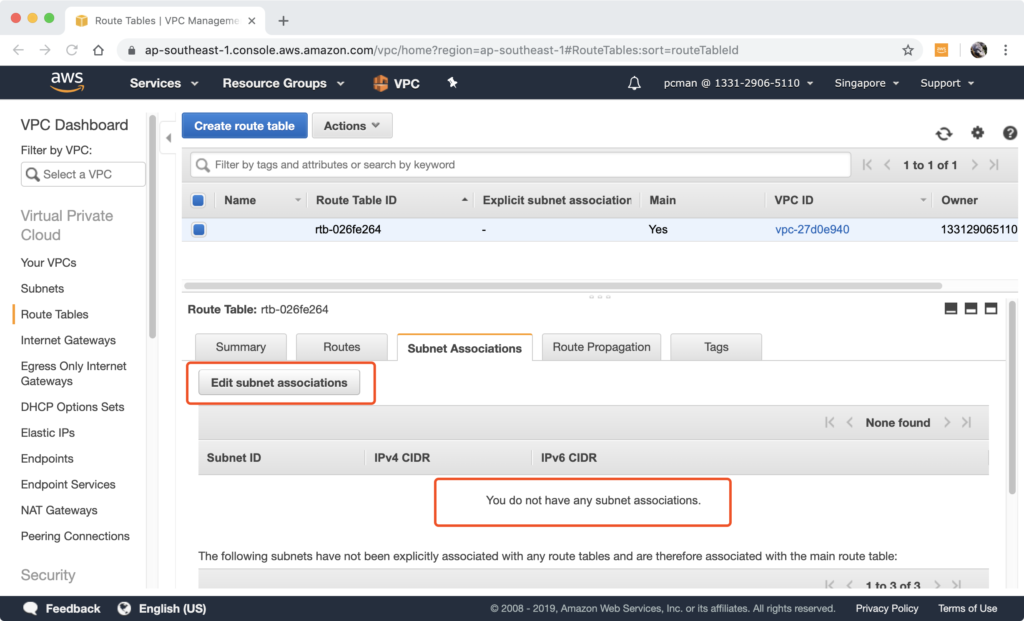Go to next page of route tables

(974, 165)
